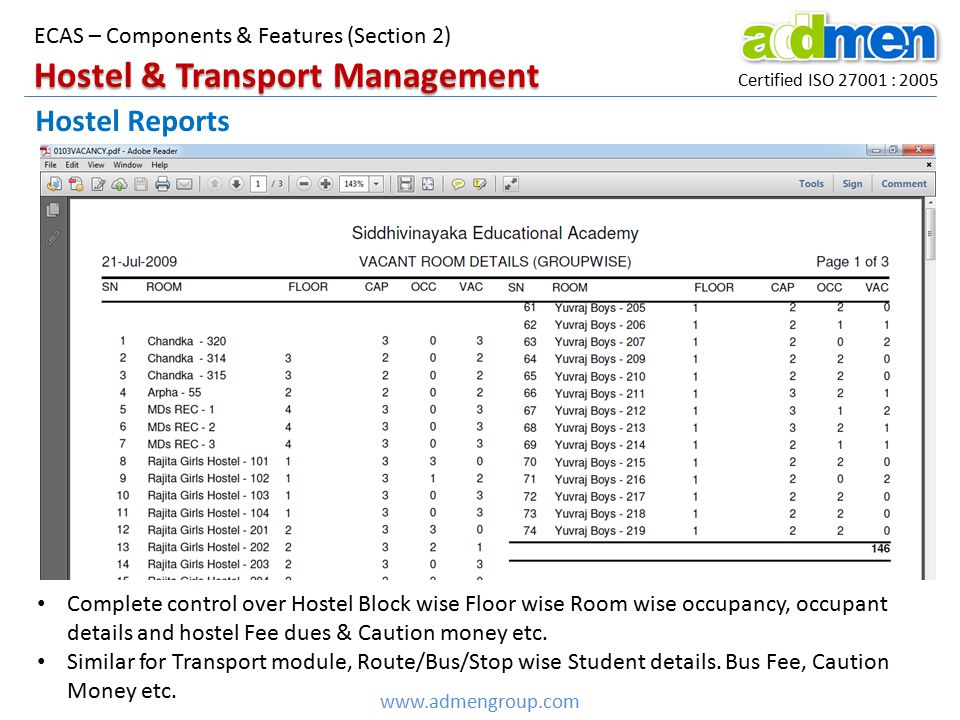This screenshot has height=720, width=960.
Task: Open the Comment pane
Action: (x=904, y=184)
